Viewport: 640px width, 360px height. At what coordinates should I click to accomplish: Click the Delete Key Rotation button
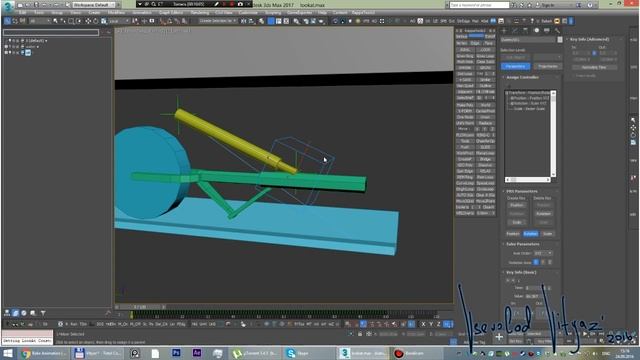[x=543, y=213]
